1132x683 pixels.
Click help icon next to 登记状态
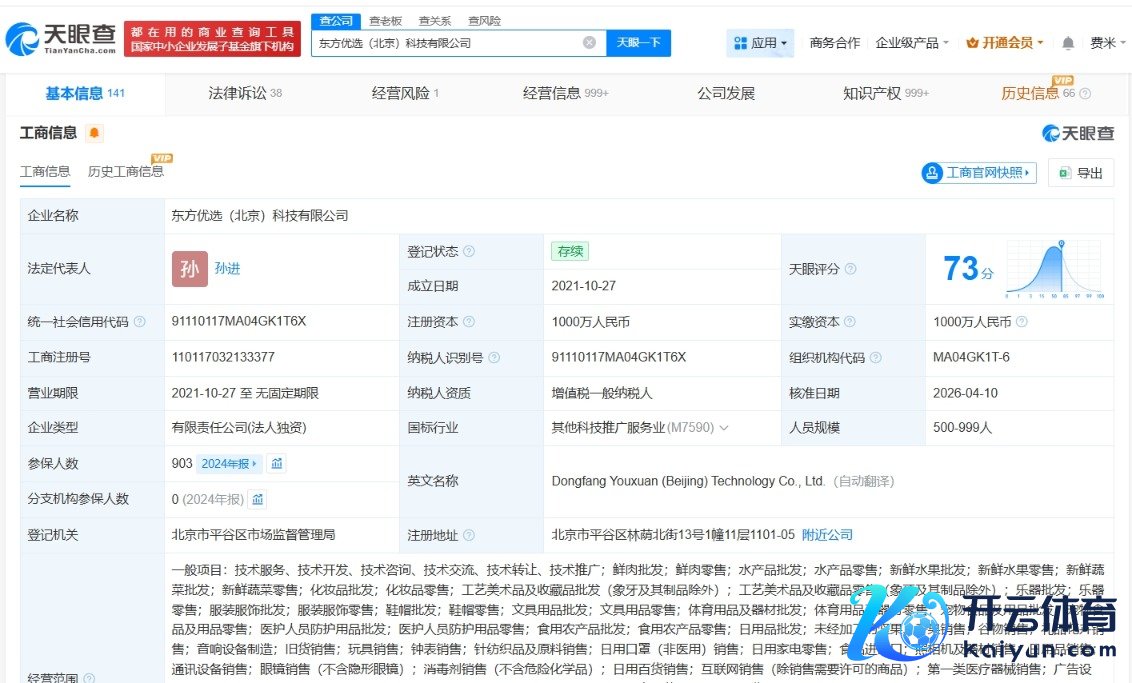point(469,252)
